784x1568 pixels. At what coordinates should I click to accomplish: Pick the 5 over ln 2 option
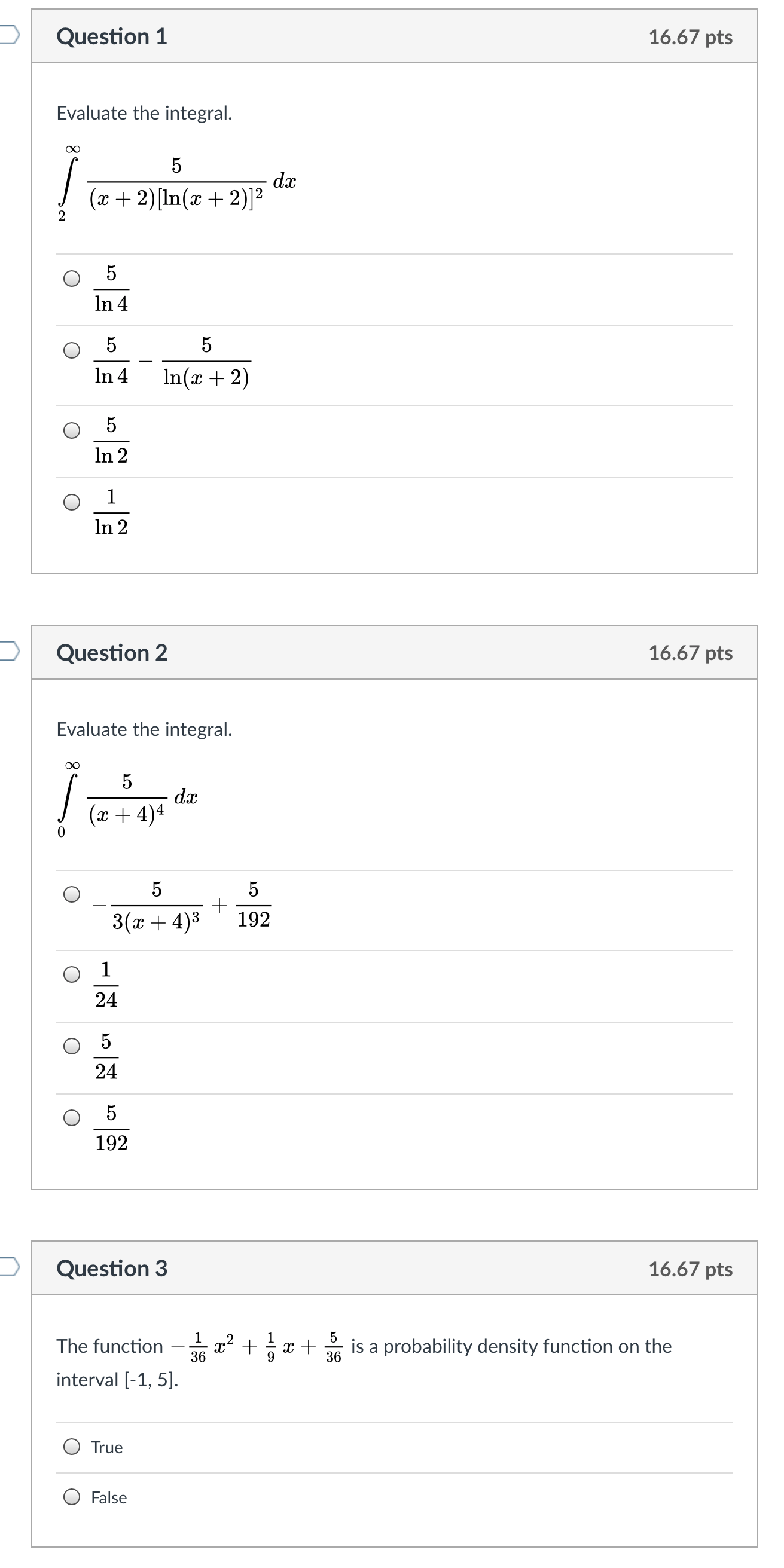[72, 430]
